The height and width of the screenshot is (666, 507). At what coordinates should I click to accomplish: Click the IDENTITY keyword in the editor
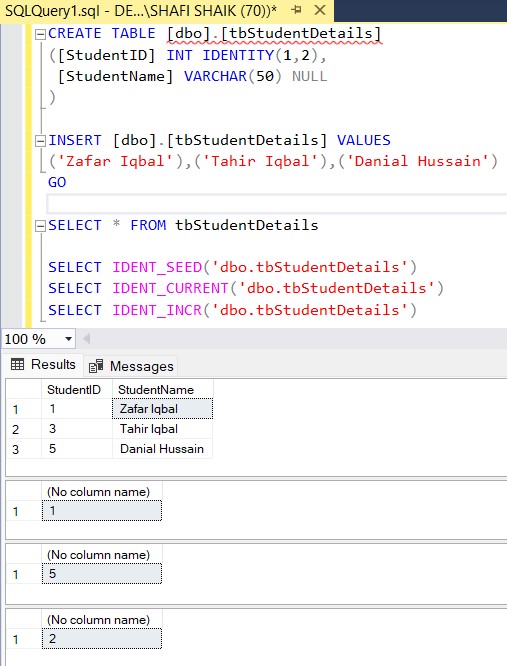pyautogui.click(x=238, y=55)
